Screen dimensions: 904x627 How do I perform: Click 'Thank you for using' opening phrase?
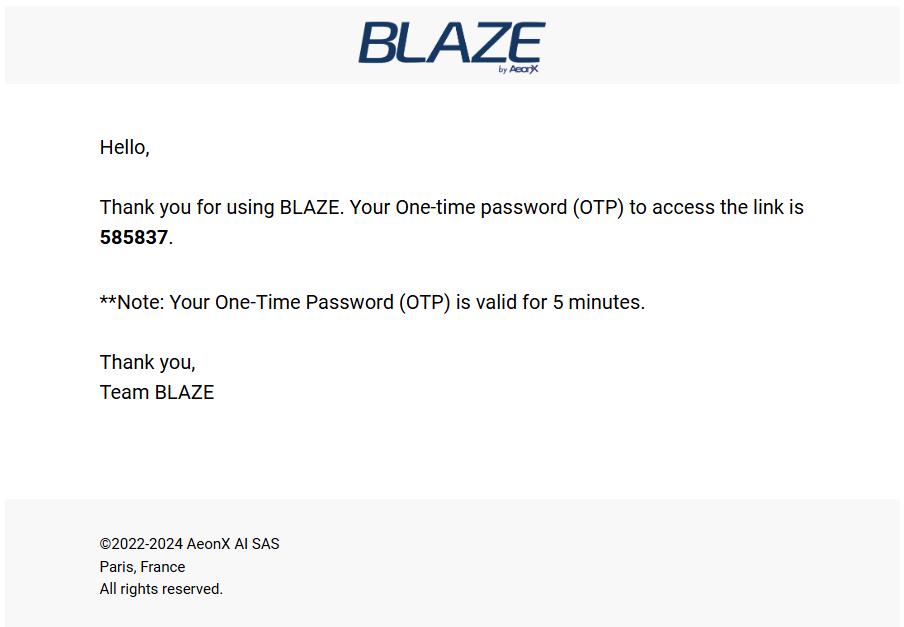187,207
